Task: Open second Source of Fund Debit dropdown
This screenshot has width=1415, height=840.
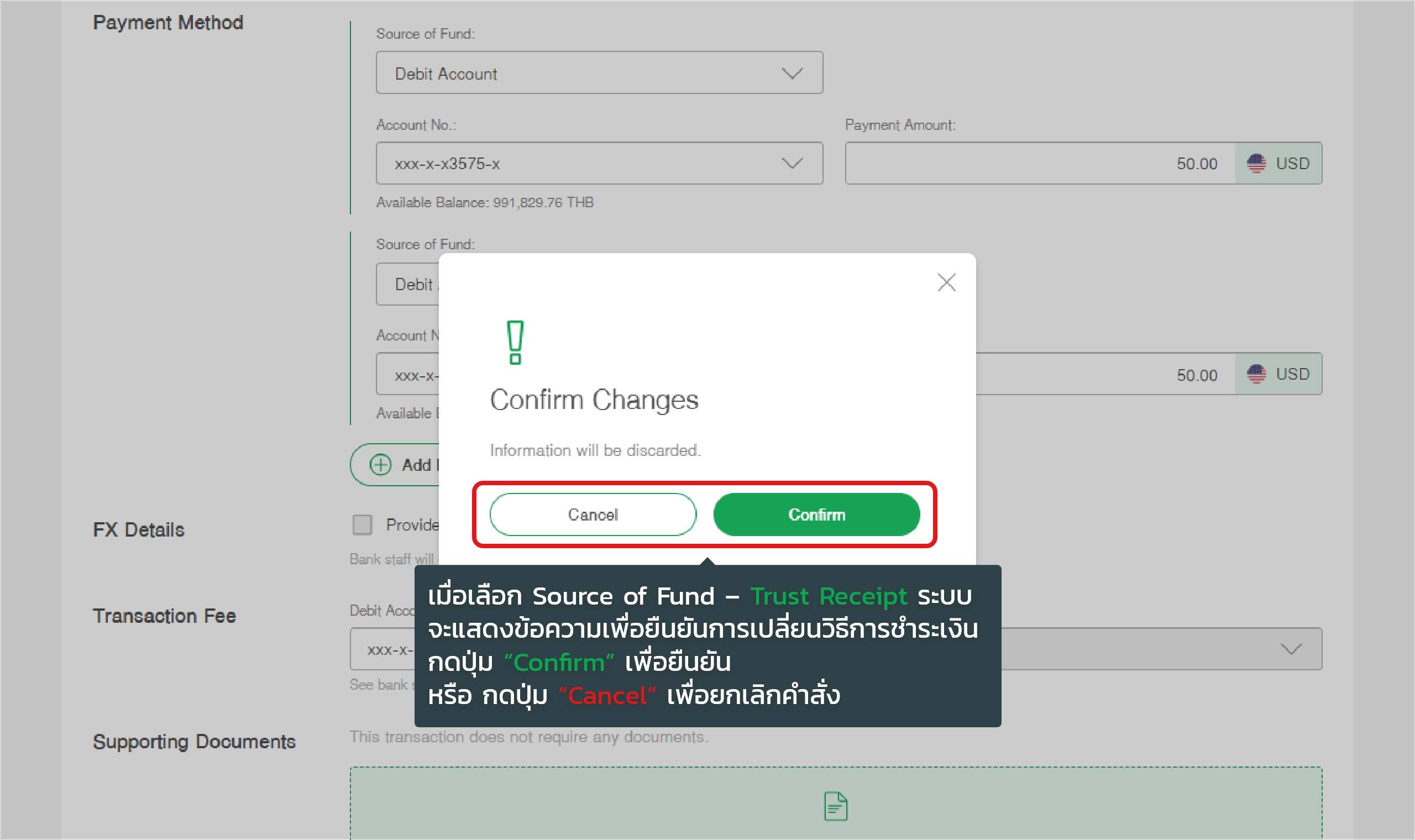Action: [407, 284]
